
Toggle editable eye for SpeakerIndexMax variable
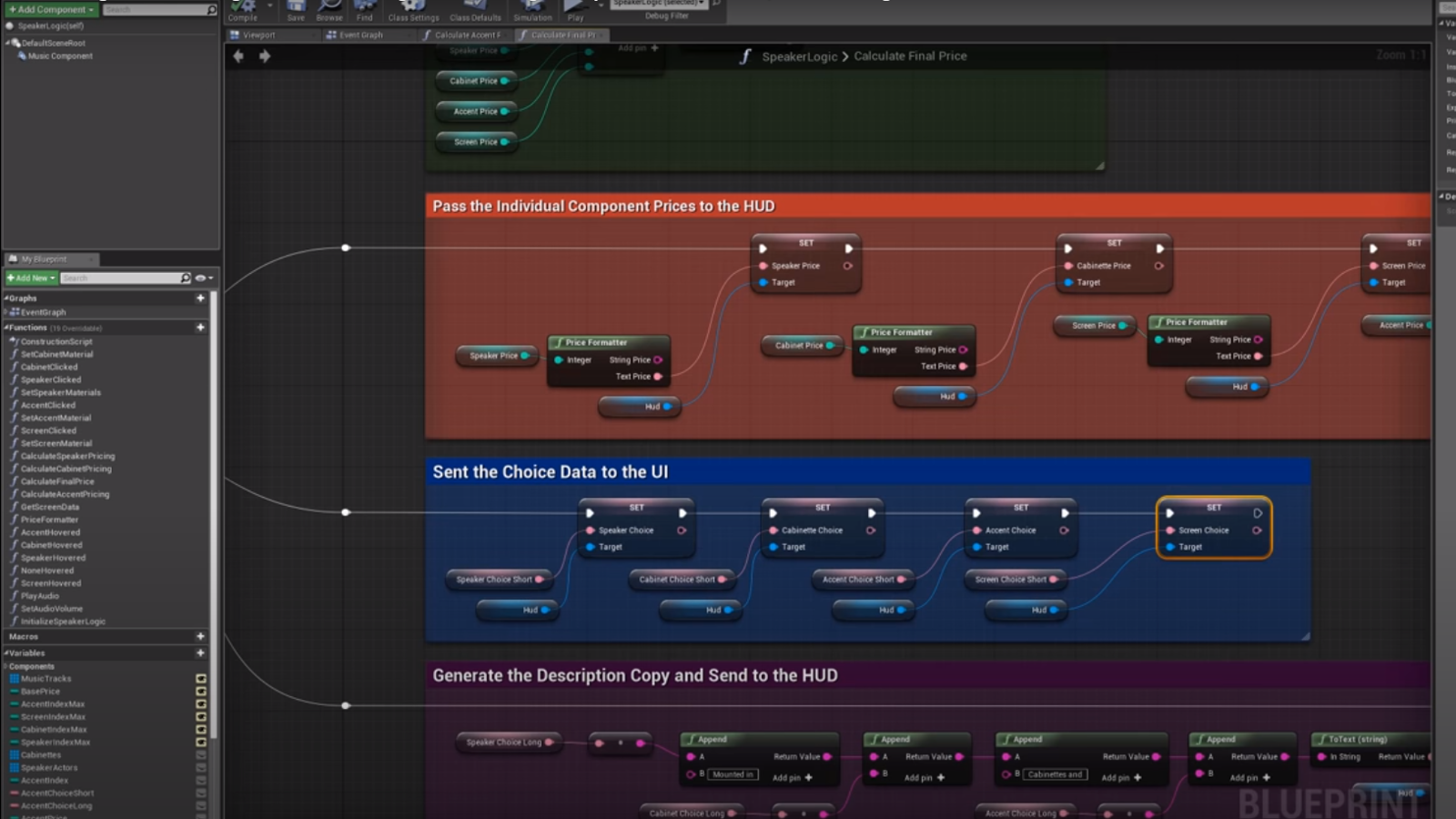pos(201,743)
